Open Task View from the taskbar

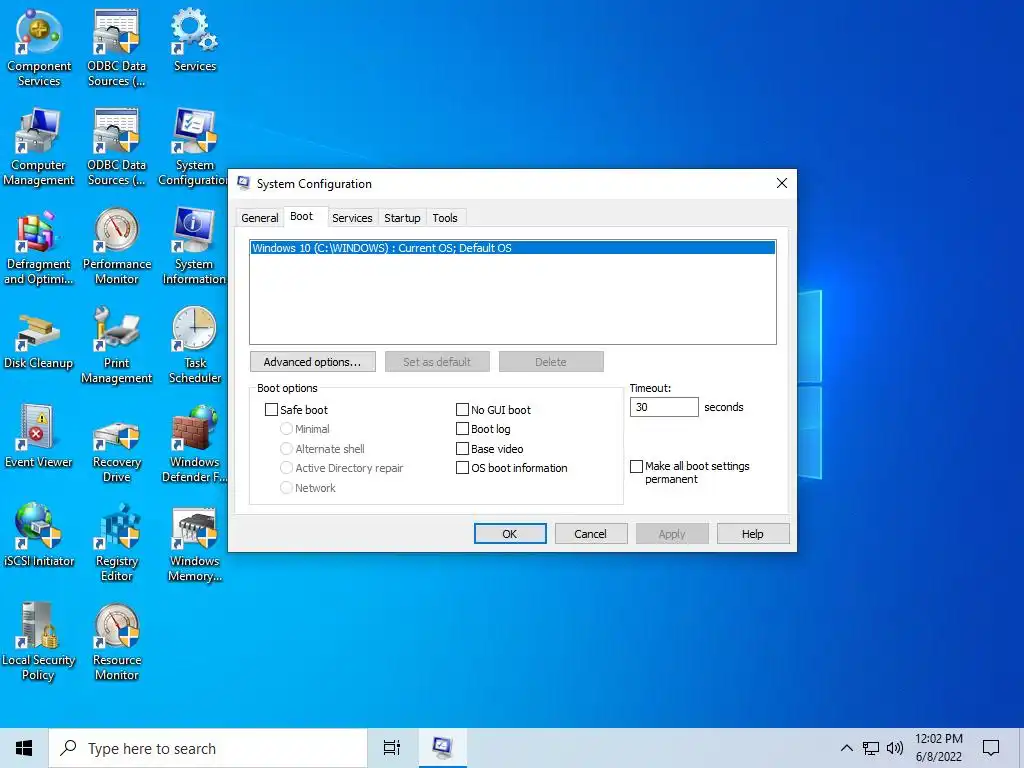click(x=392, y=748)
